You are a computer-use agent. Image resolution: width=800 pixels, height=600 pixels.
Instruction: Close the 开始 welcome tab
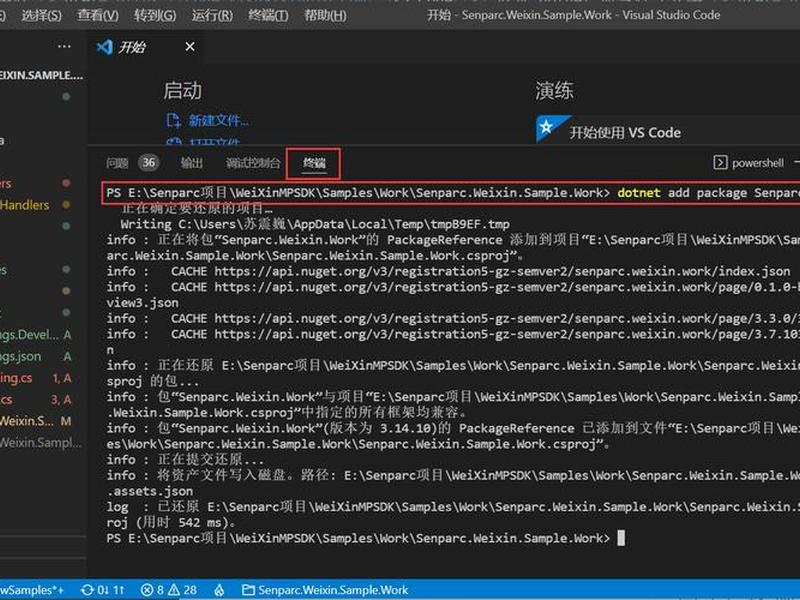pyautogui.click(x=190, y=47)
